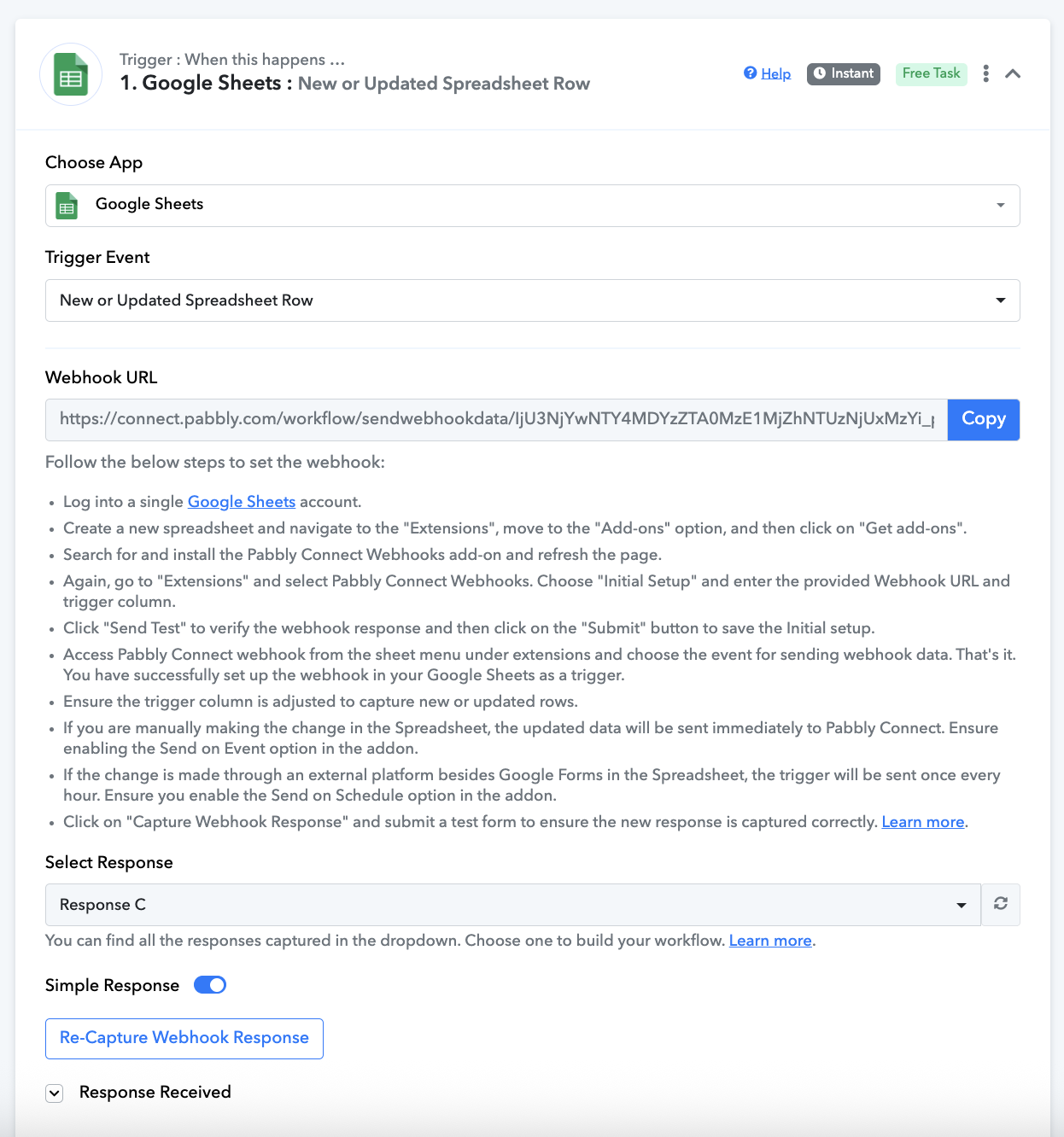
Task: Click Re-Capture Webhook Response button
Action: point(184,1039)
